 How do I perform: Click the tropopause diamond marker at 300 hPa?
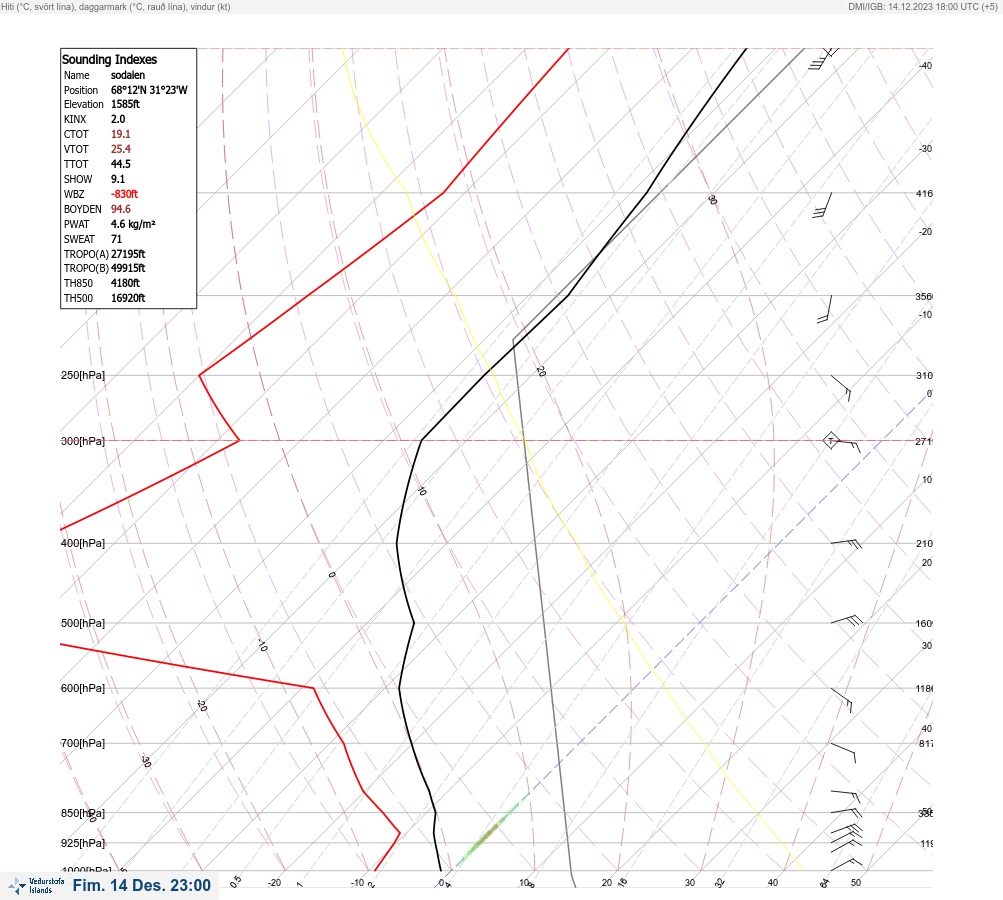tap(831, 440)
